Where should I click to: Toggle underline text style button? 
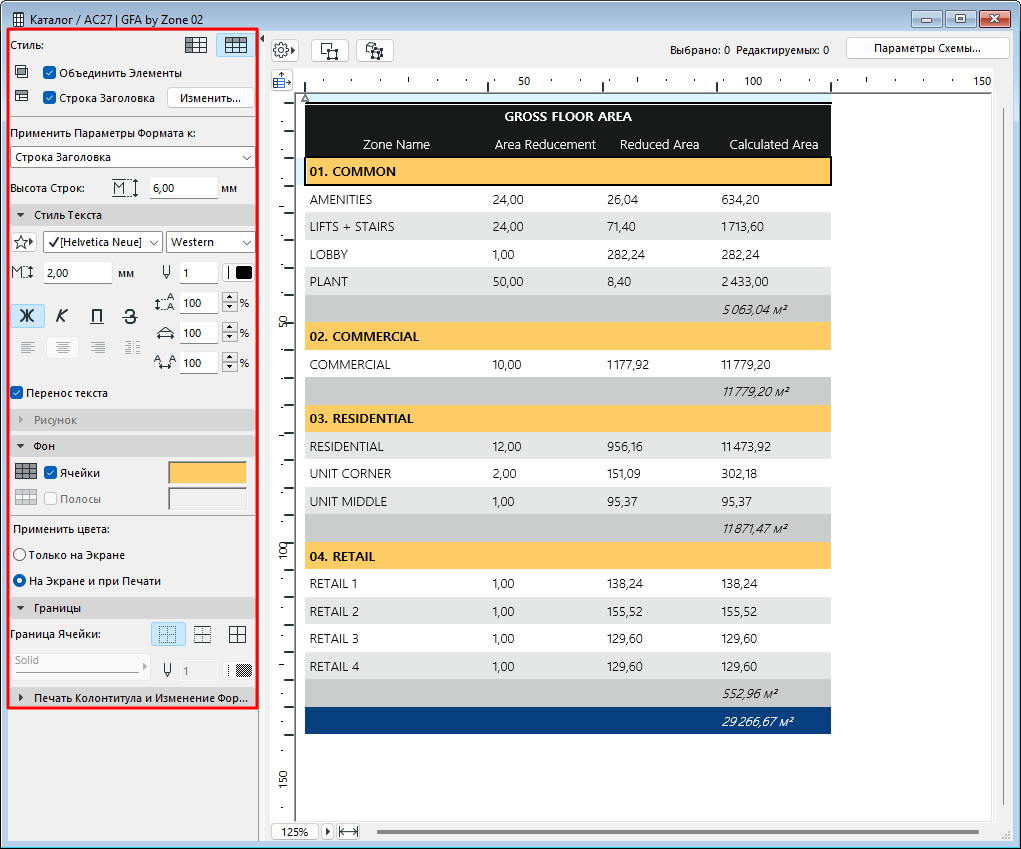pos(96,316)
